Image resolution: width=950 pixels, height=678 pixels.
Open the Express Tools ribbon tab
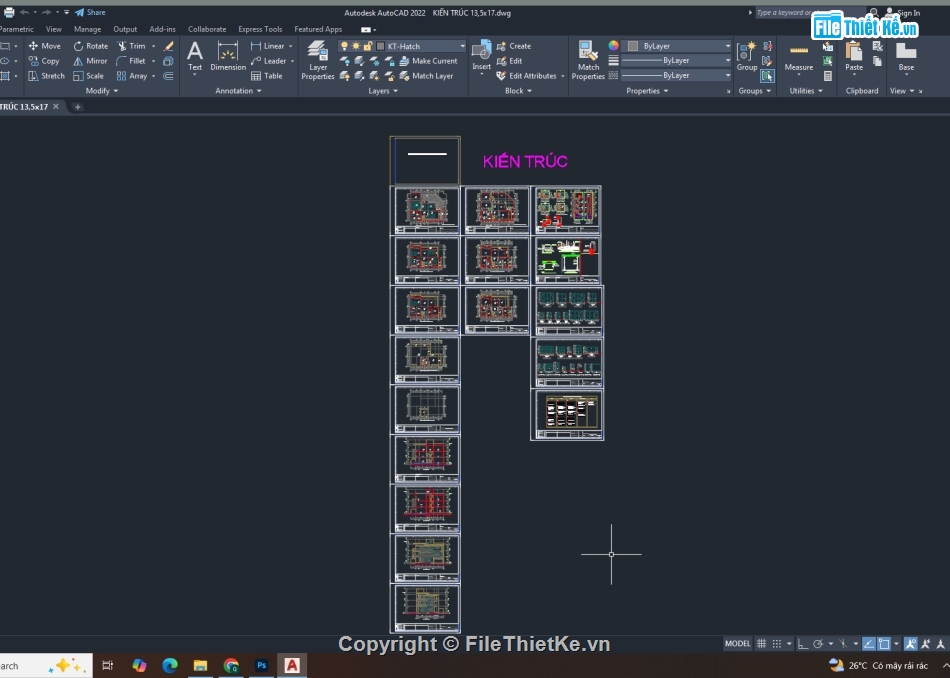[x=260, y=29]
